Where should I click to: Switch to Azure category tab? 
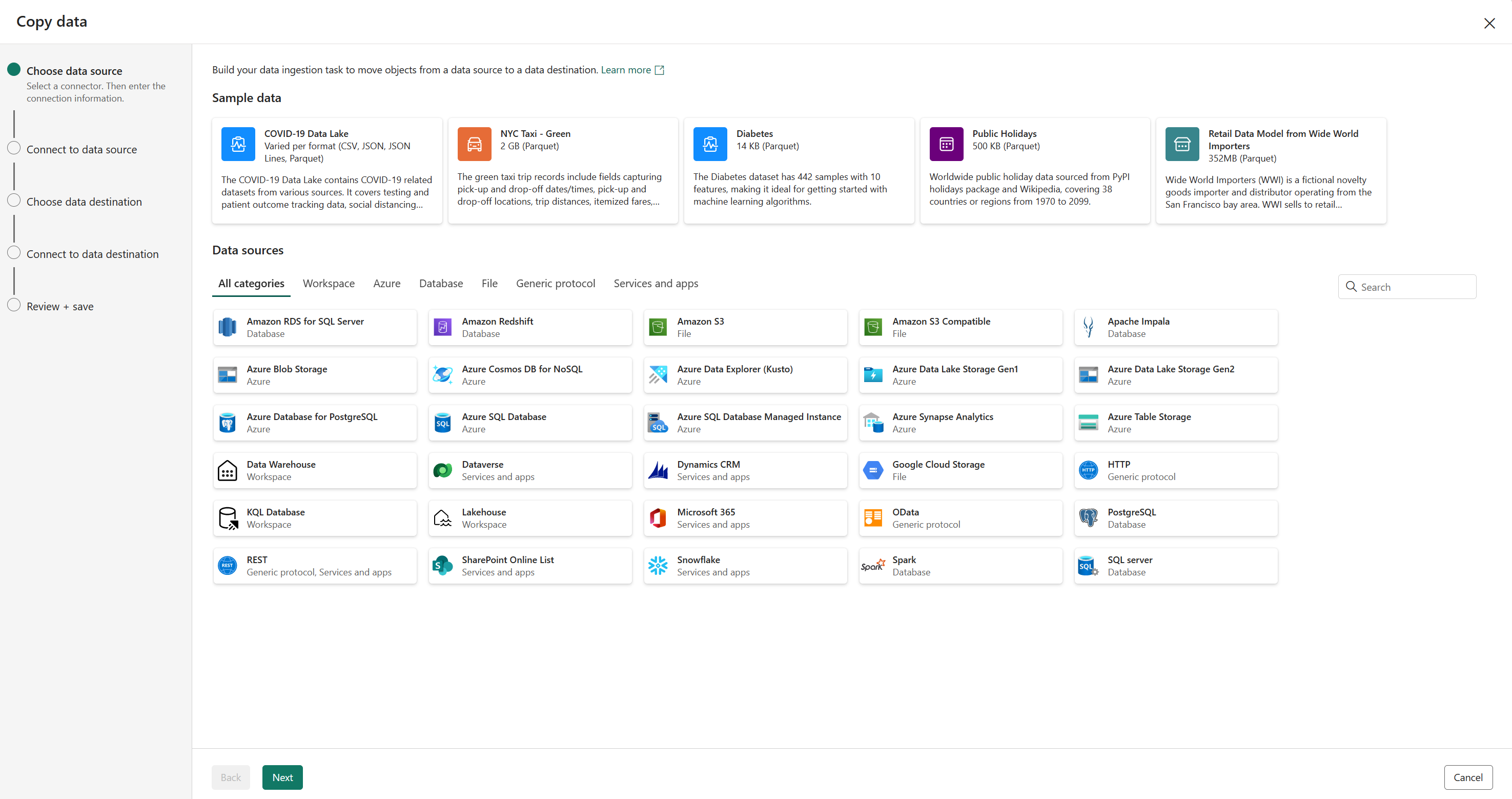[x=387, y=283]
